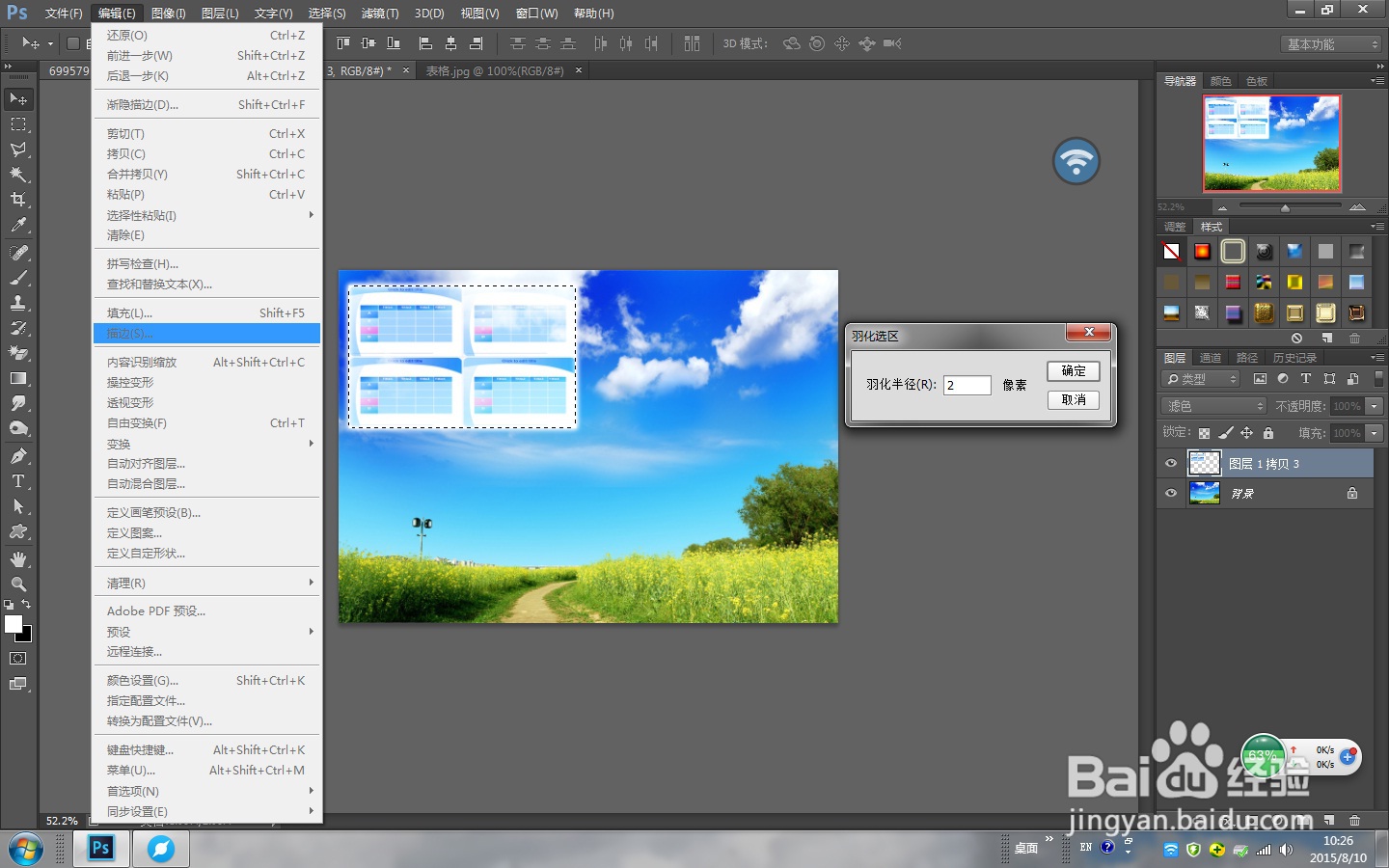This screenshot has width=1389, height=868.
Task: Choose 描边(S)... from the Edit menu
Action: tap(206, 334)
